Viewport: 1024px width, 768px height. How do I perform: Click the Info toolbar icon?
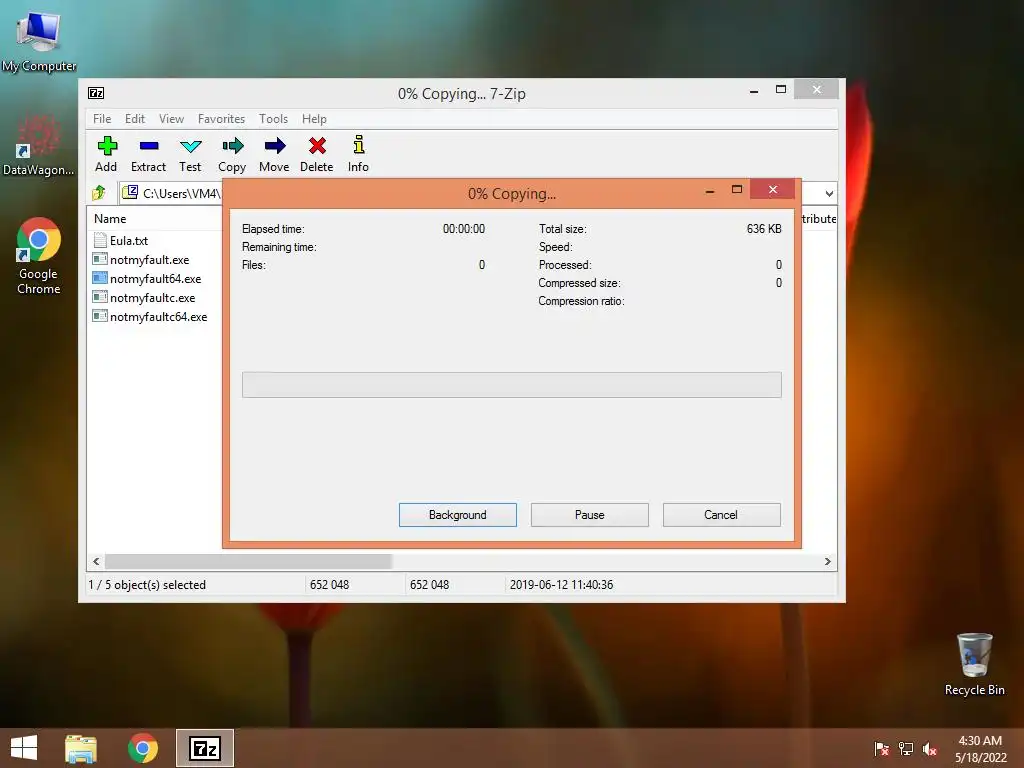pos(358,145)
